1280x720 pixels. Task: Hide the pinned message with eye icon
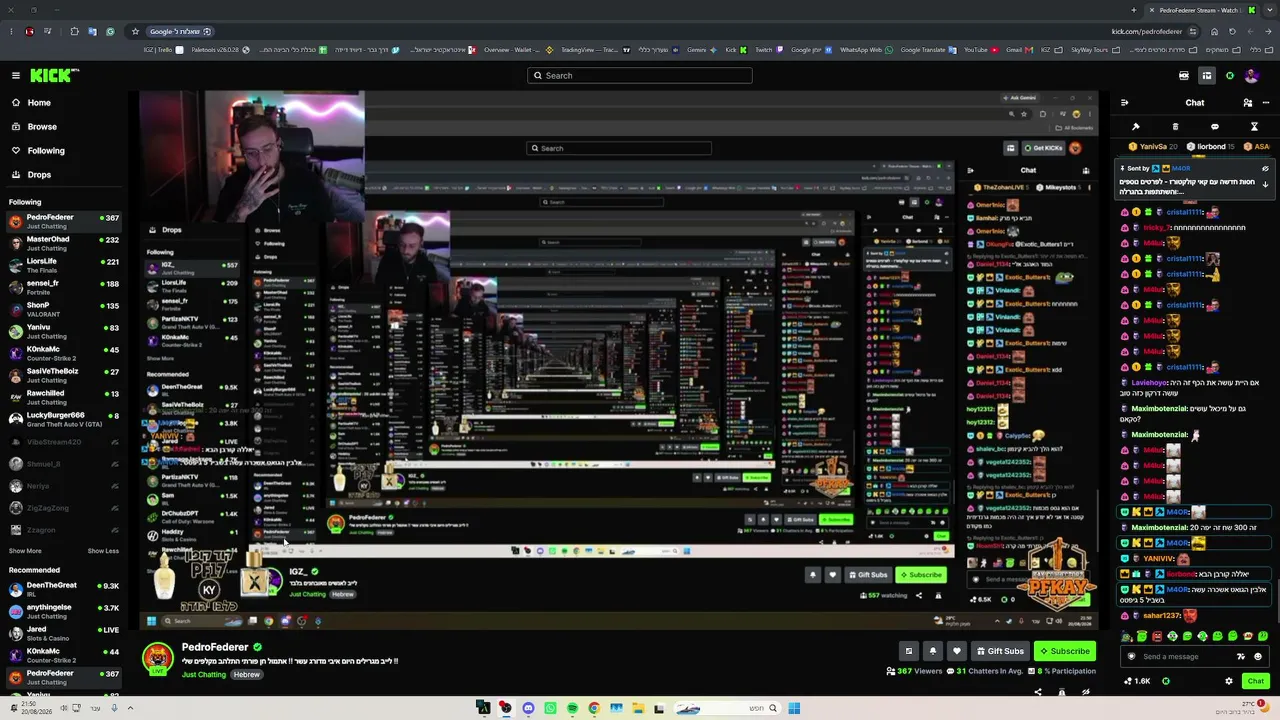[1265, 169]
